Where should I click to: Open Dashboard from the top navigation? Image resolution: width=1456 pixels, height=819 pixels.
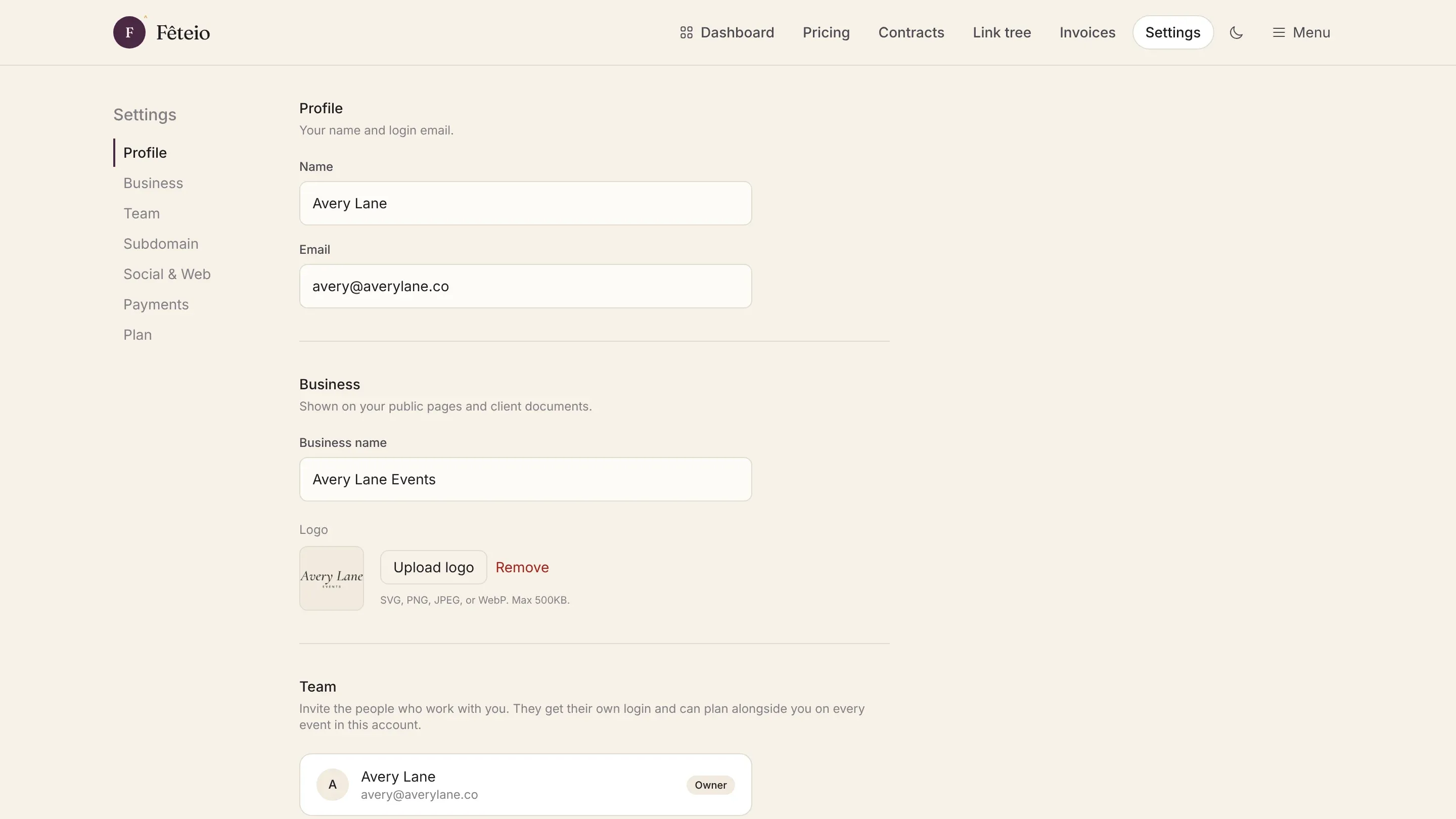[x=727, y=32]
